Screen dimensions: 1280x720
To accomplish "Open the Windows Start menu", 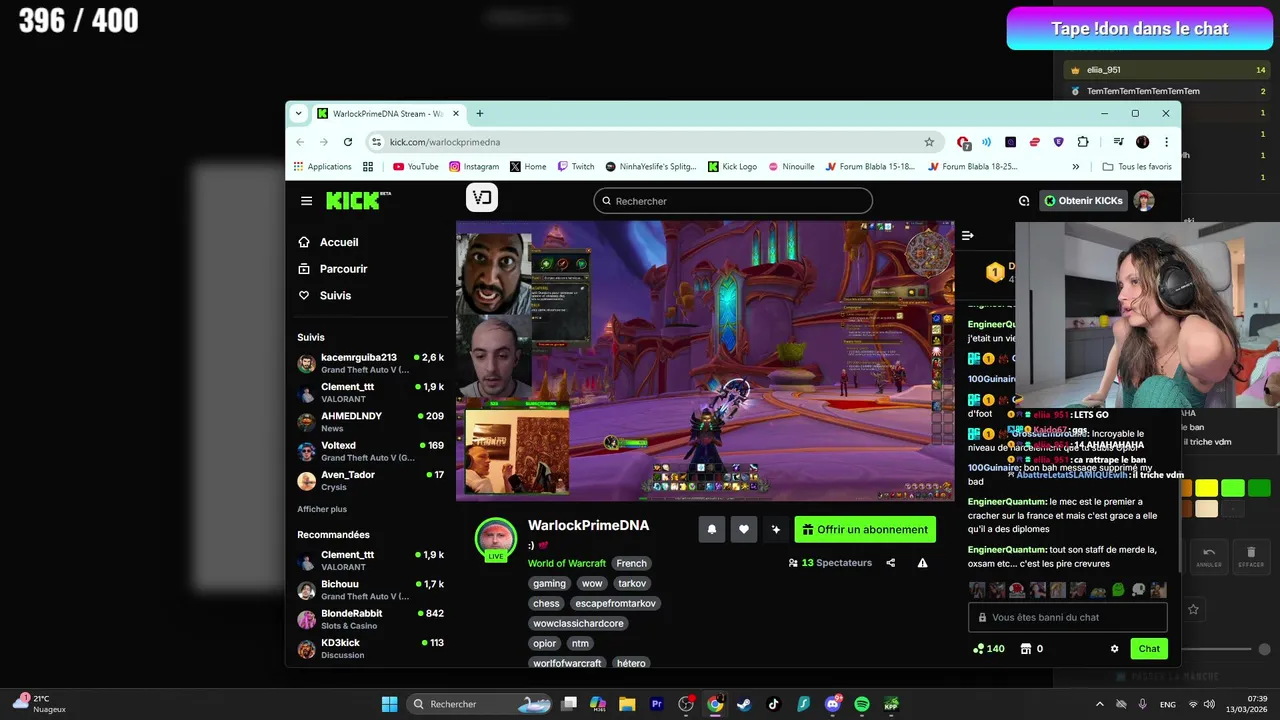I will [390, 704].
